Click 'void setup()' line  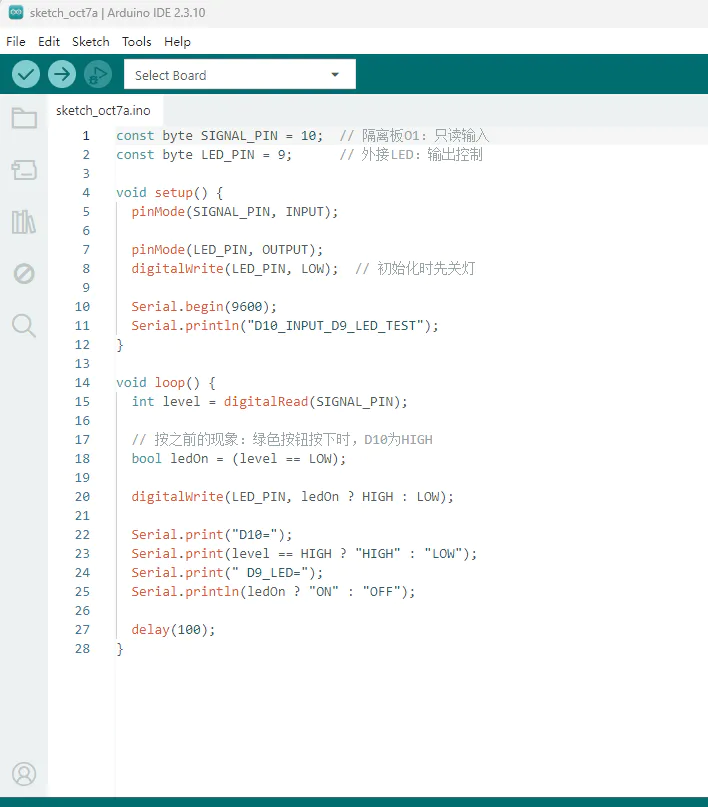pos(169,193)
